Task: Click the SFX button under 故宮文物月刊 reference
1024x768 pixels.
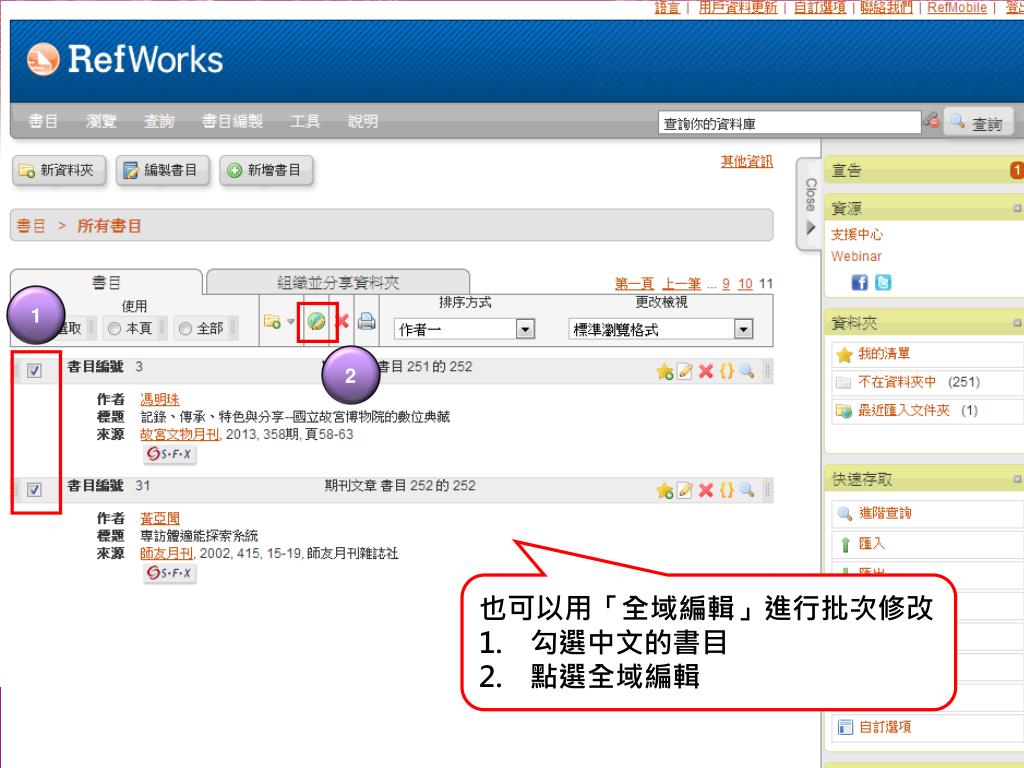Action: [170, 454]
